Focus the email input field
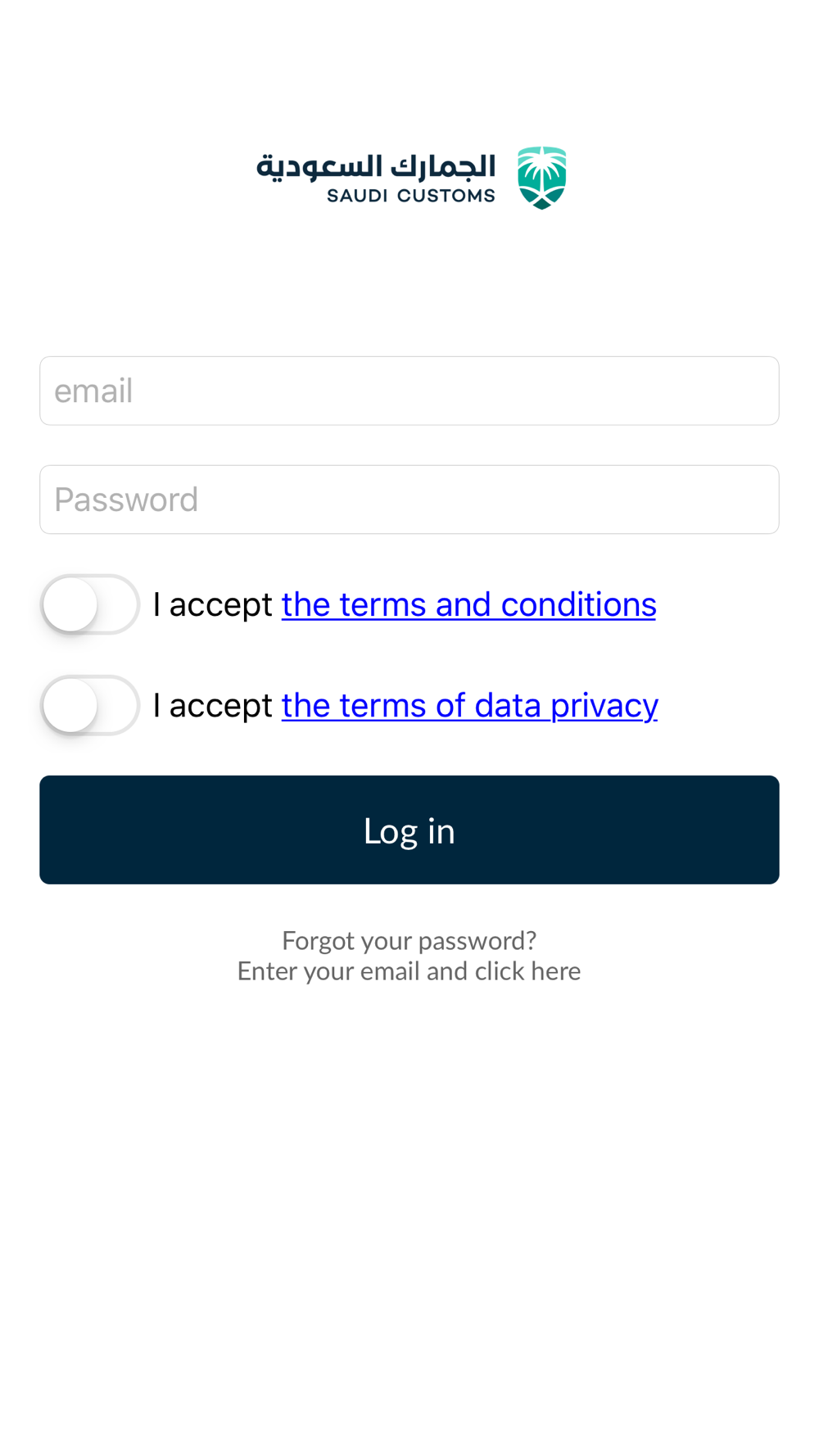 pos(409,391)
